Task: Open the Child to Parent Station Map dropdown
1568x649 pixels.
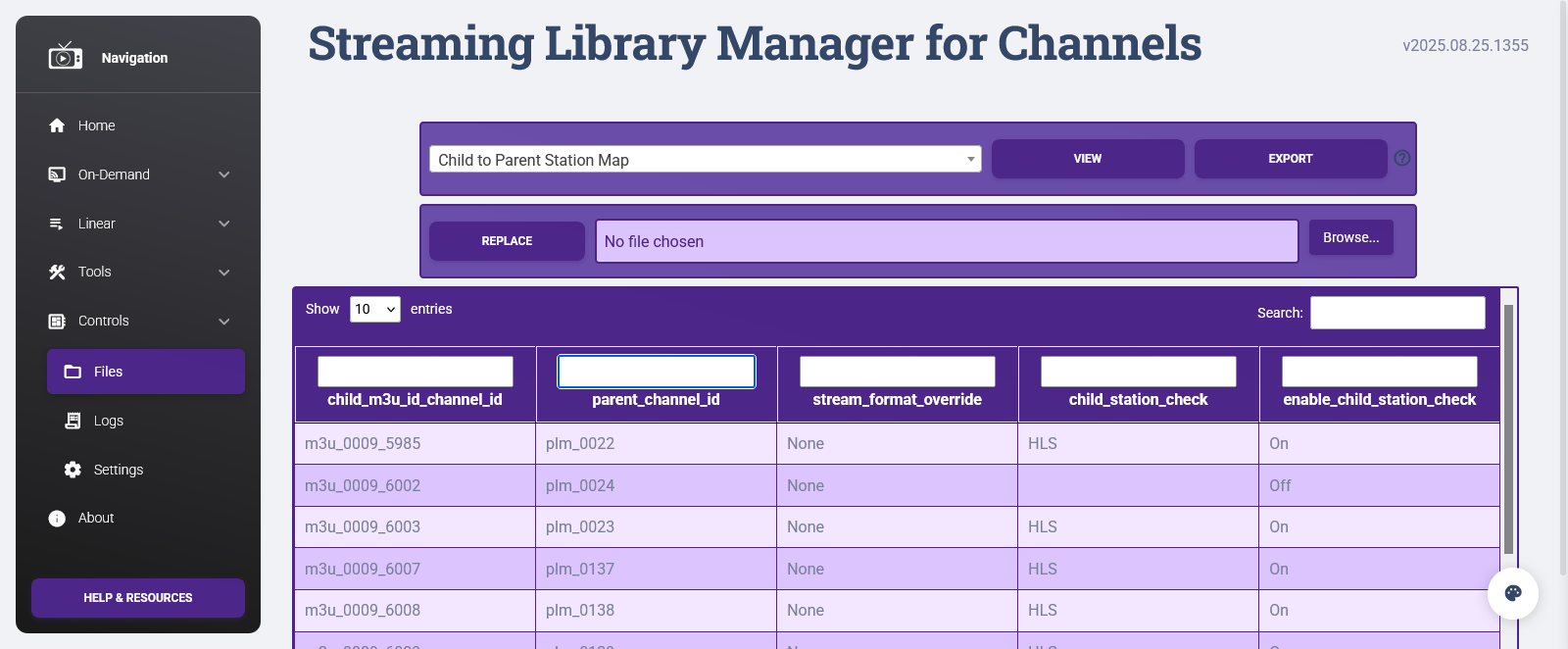Action: [x=705, y=159]
